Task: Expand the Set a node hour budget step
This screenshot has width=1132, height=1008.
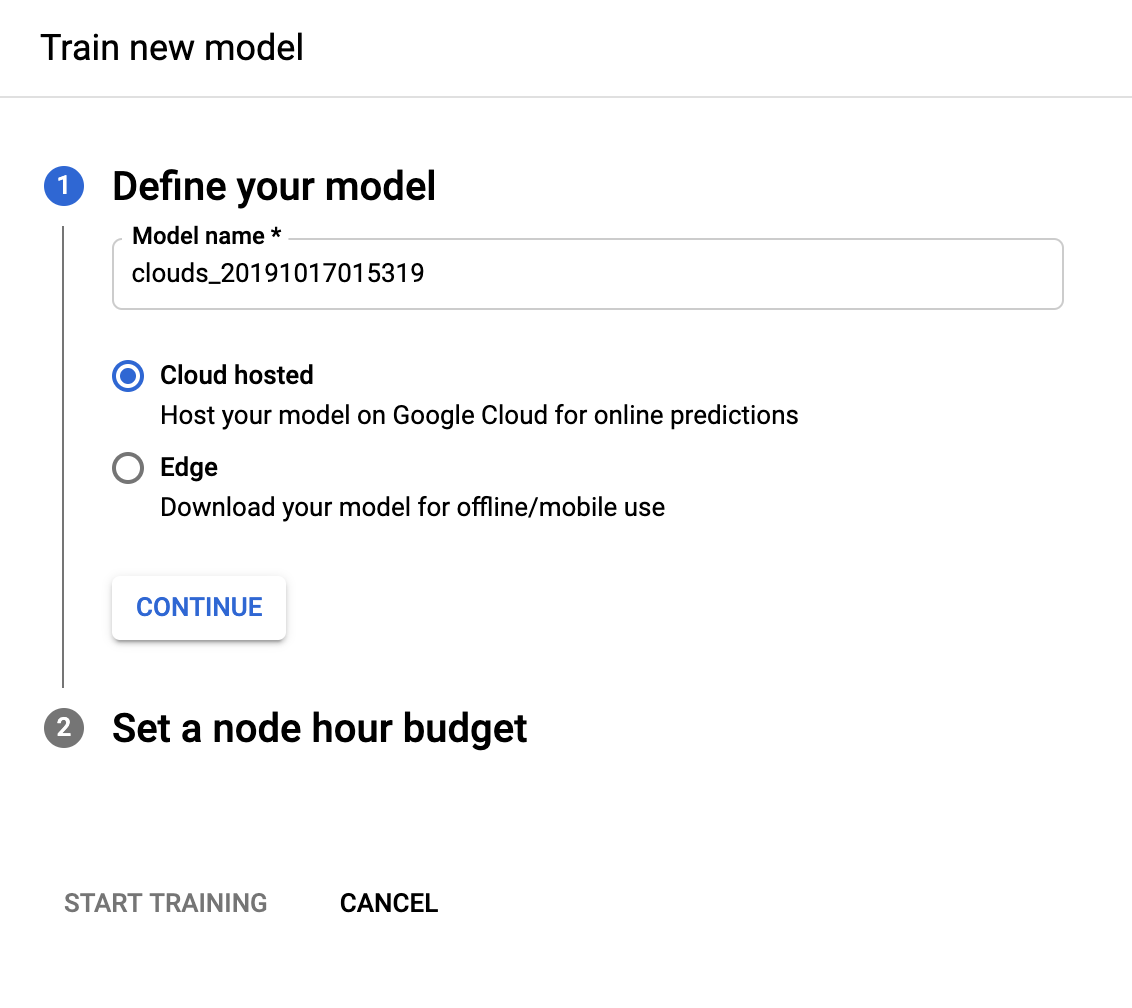Action: [x=320, y=728]
